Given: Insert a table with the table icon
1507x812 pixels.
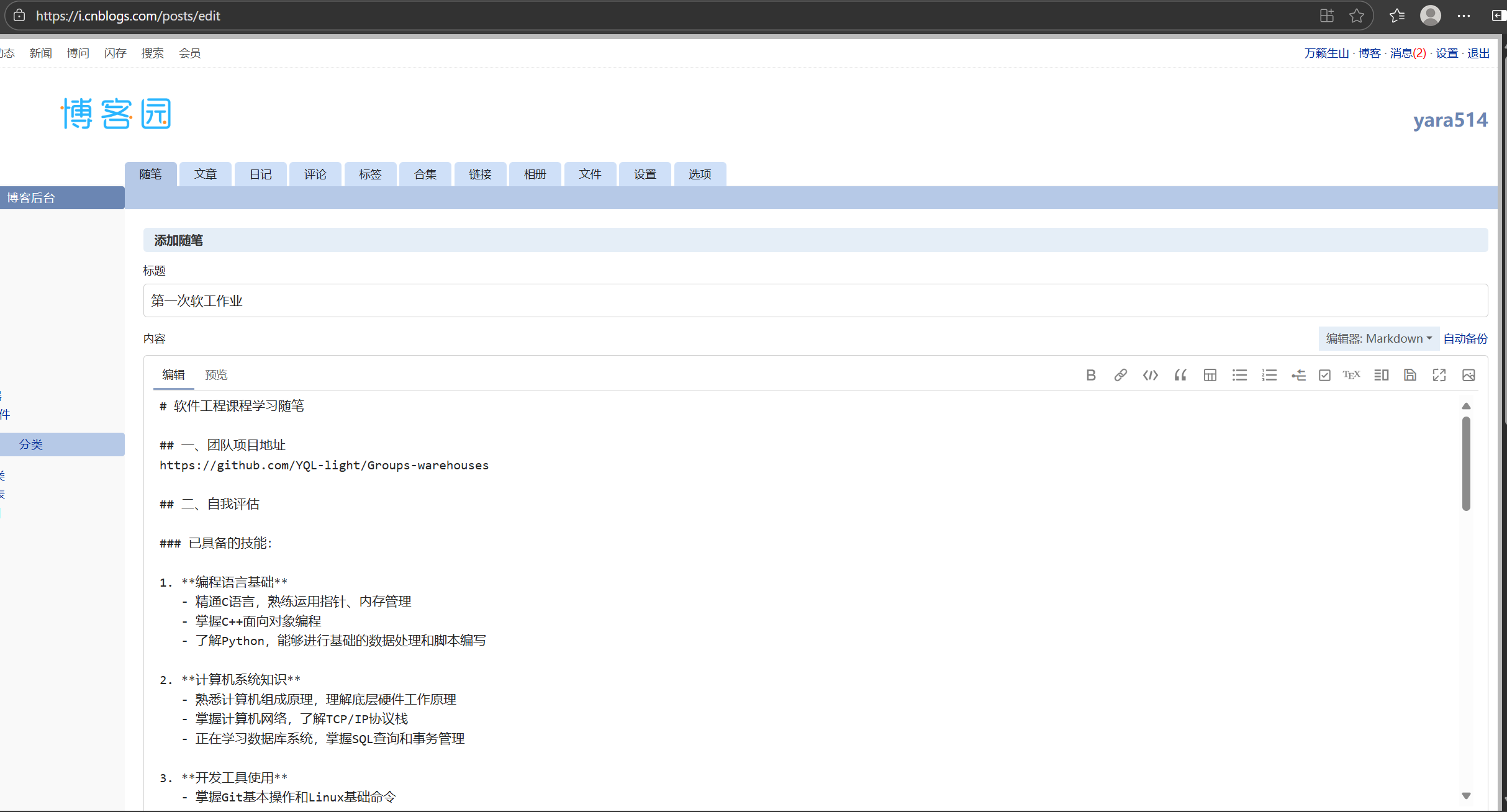Looking at the screenshot, I should click(1210, 375).
